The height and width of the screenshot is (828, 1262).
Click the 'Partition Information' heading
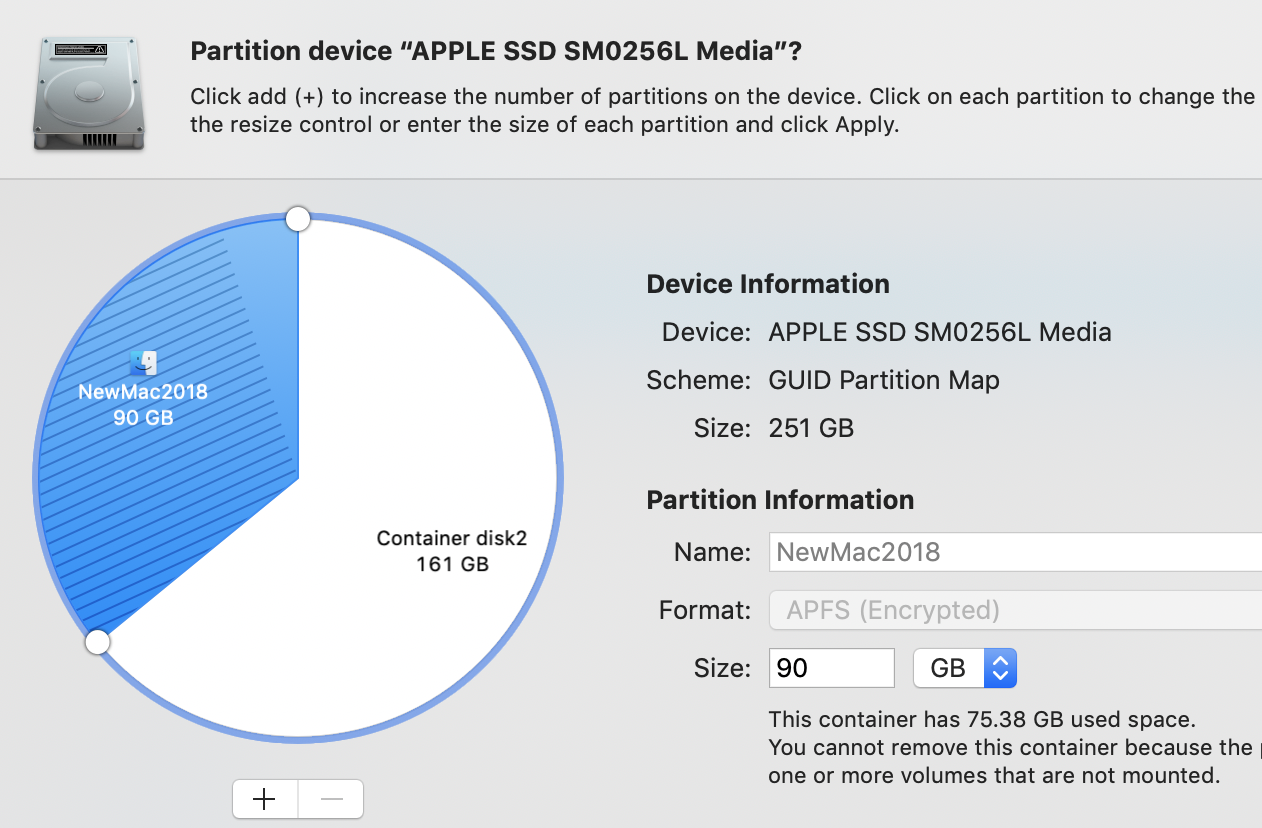pyautogui.click(x=780, y=500)
